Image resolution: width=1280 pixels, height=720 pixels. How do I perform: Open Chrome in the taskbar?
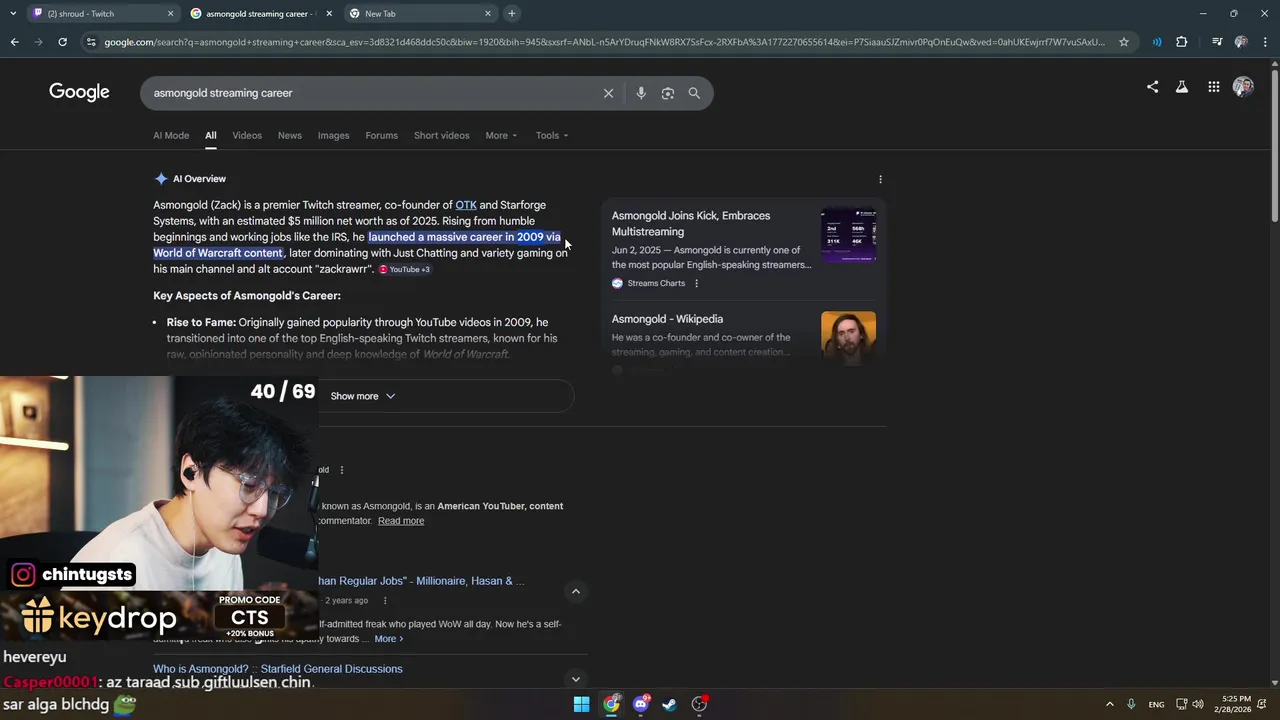pyautogui.click(x=611, y=704)
